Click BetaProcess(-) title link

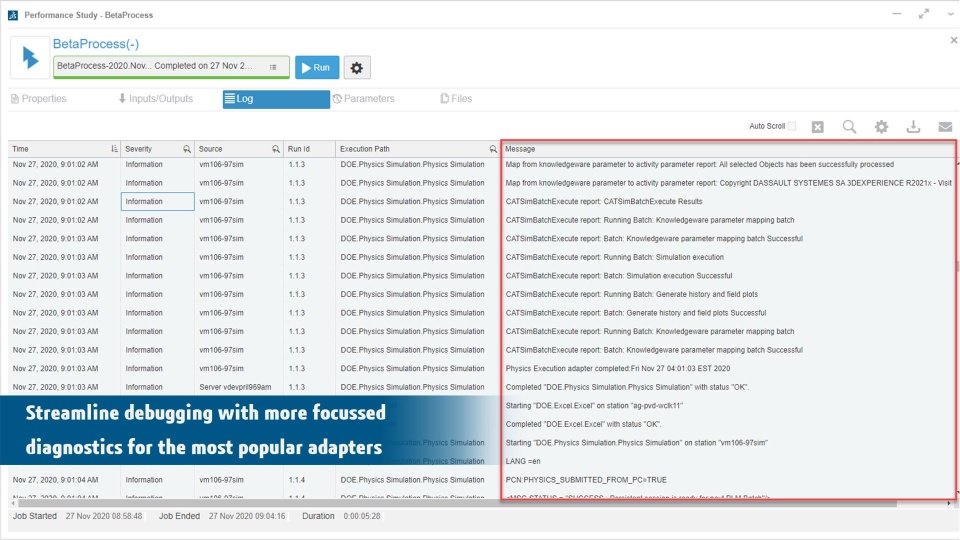(96, 44)
